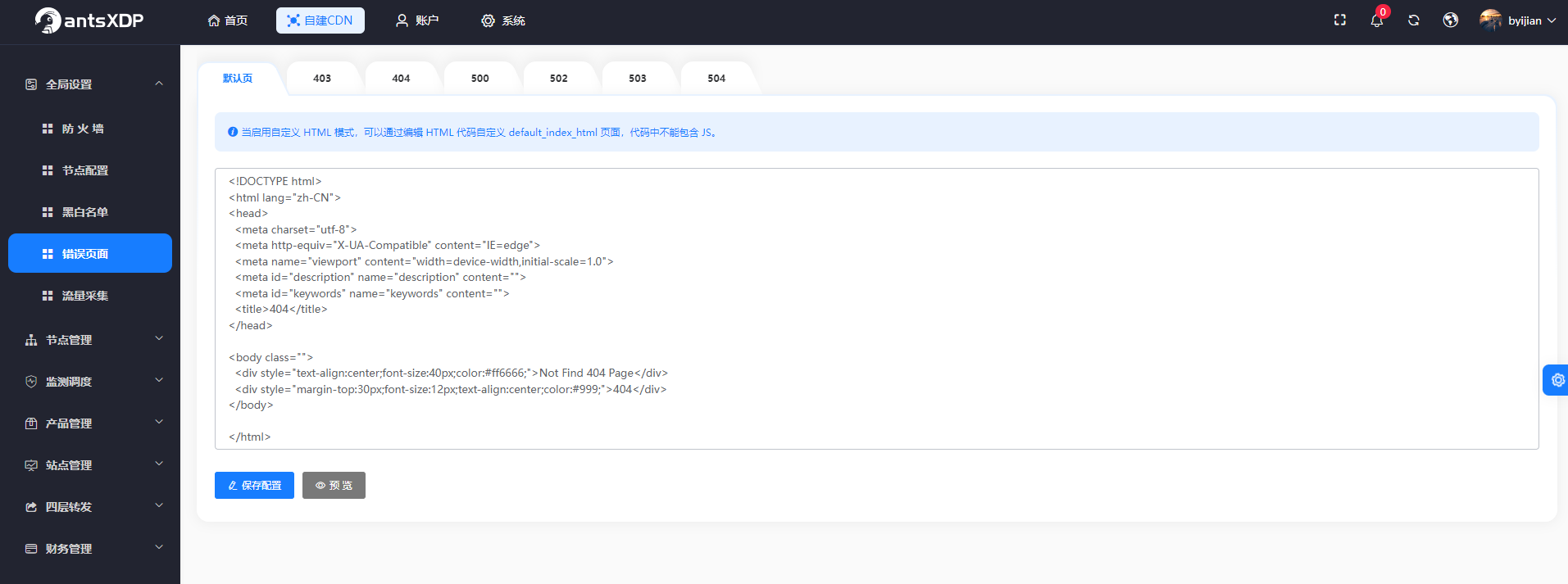The width and height of the screenshot is (1568, 584).
Task: Click the grid icon beside 防火墙
Action: (x=48, y=129)
